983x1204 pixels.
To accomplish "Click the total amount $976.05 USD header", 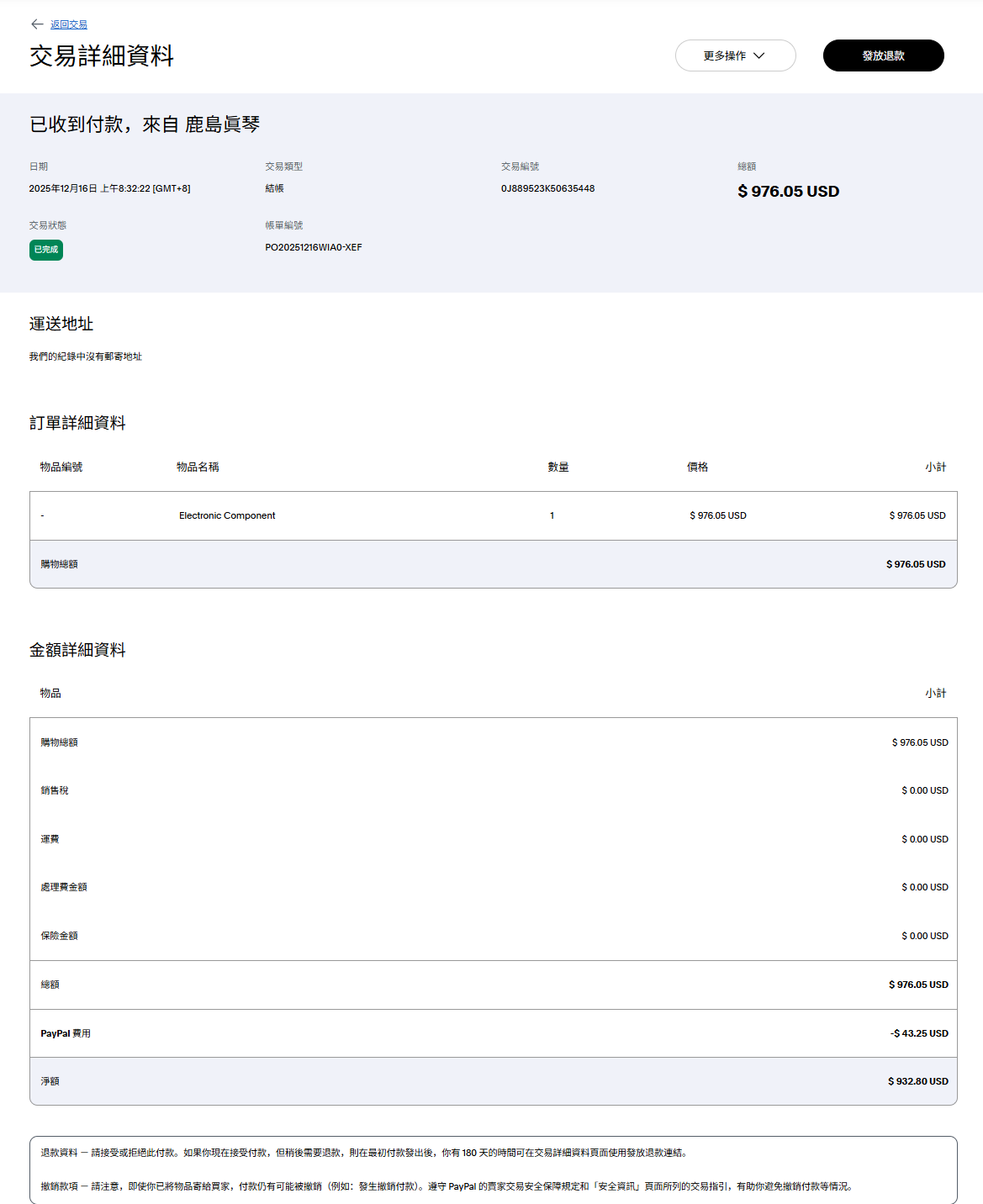I will point(788,192).
